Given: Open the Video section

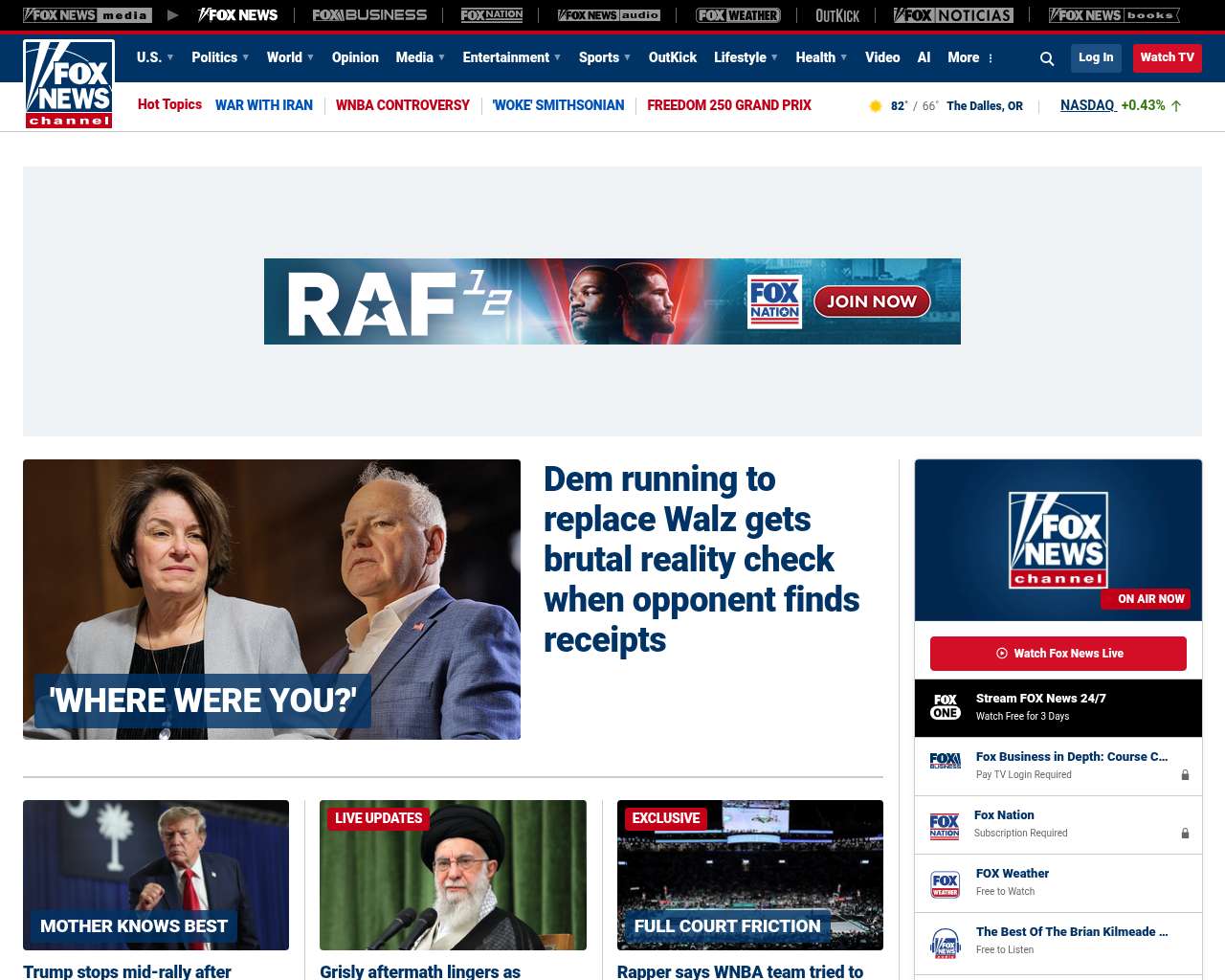Looking at the screenshot, I should point(882,57).
